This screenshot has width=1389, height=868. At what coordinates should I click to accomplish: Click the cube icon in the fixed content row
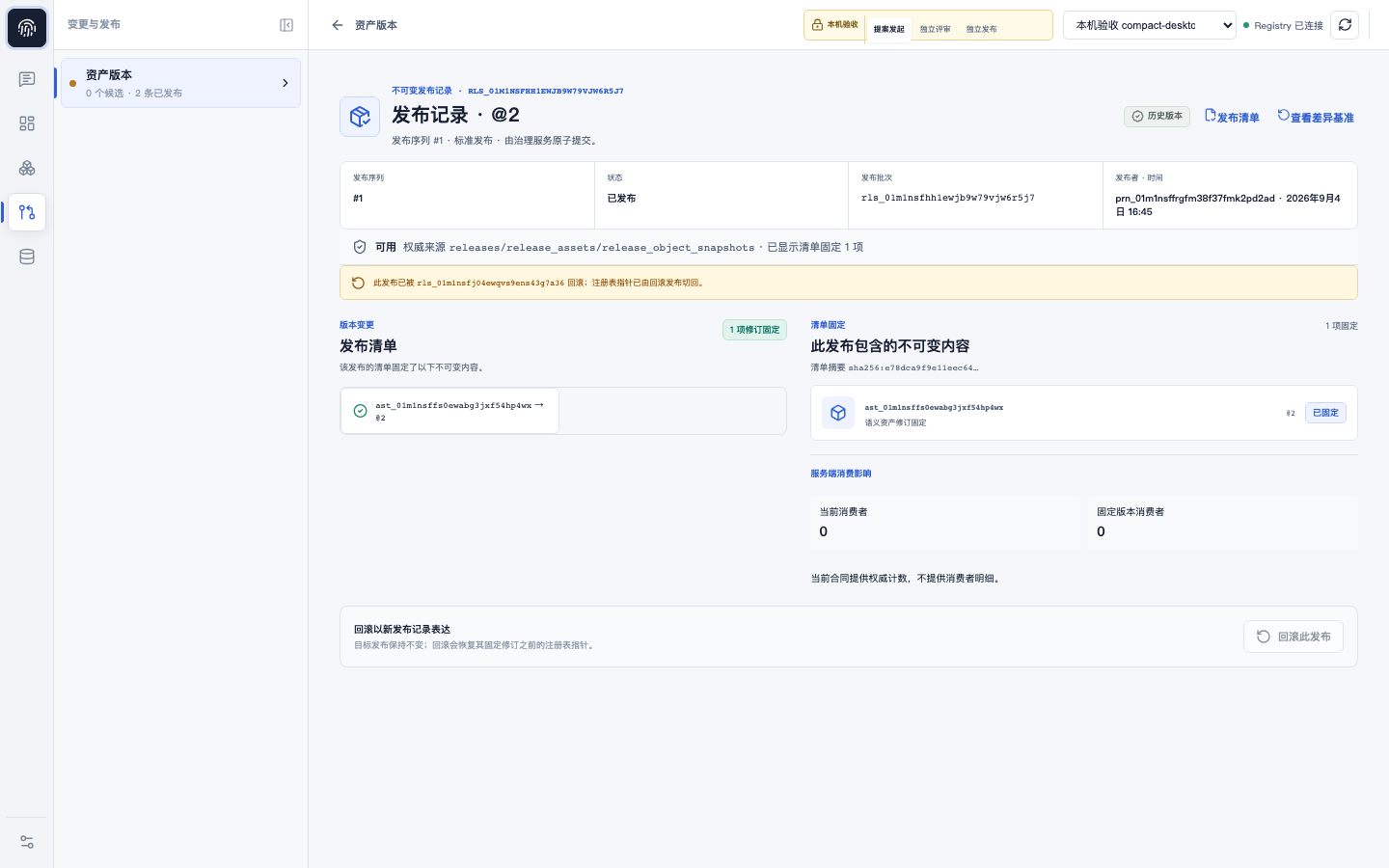pyautogui.click(x=838, y=413)
